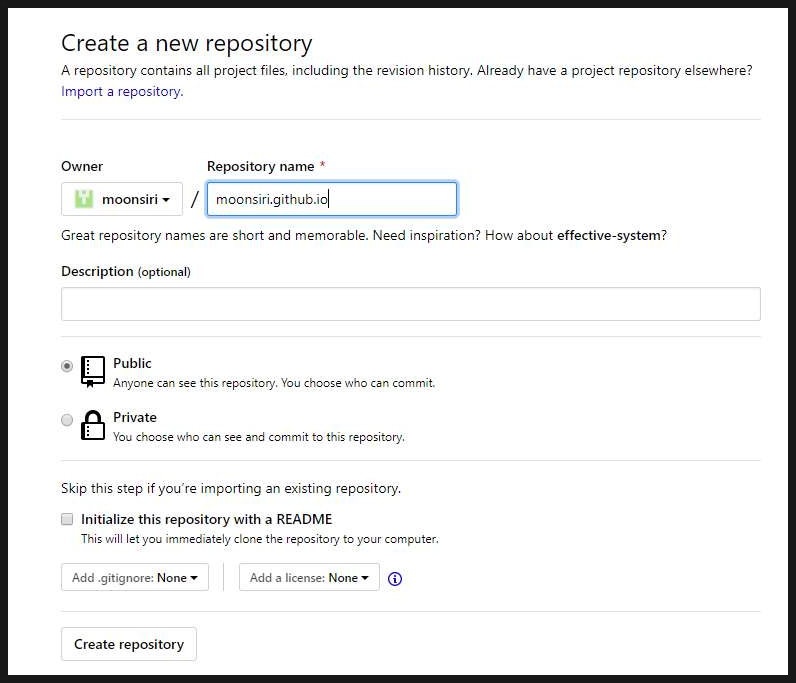The height and width of the screenshot is (683, 796).
Task: Enable Initialize this repository with a README
Action: [67, 519]
